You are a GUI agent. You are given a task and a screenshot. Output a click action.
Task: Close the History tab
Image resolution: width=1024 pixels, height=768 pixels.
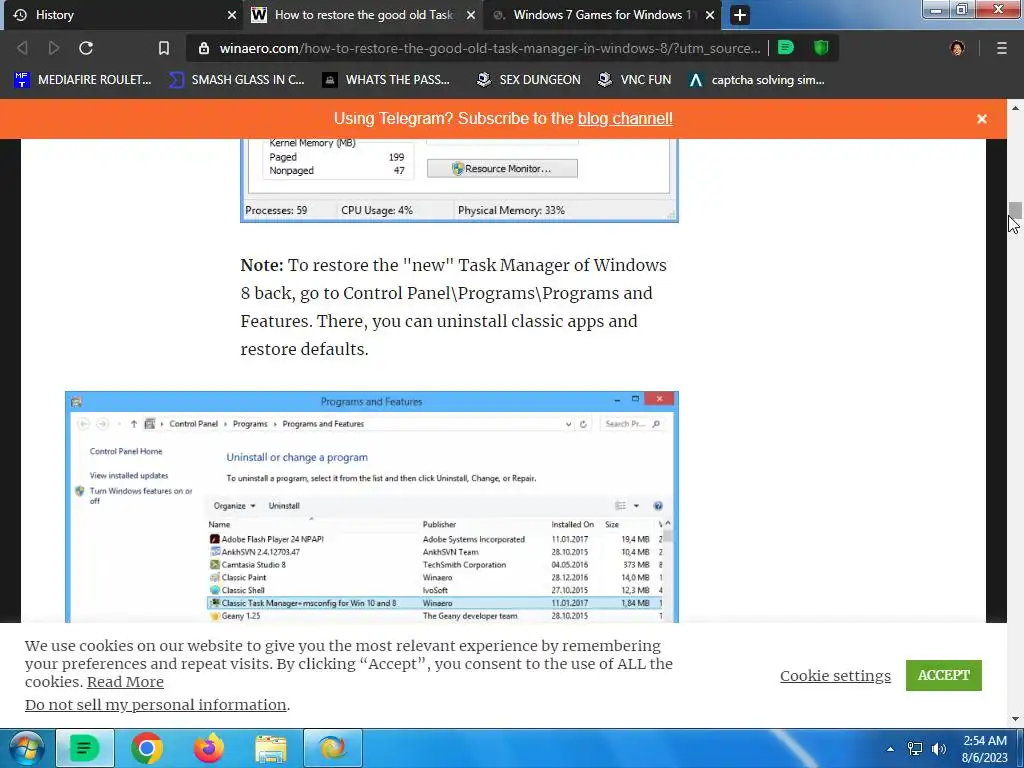[232, 15]
